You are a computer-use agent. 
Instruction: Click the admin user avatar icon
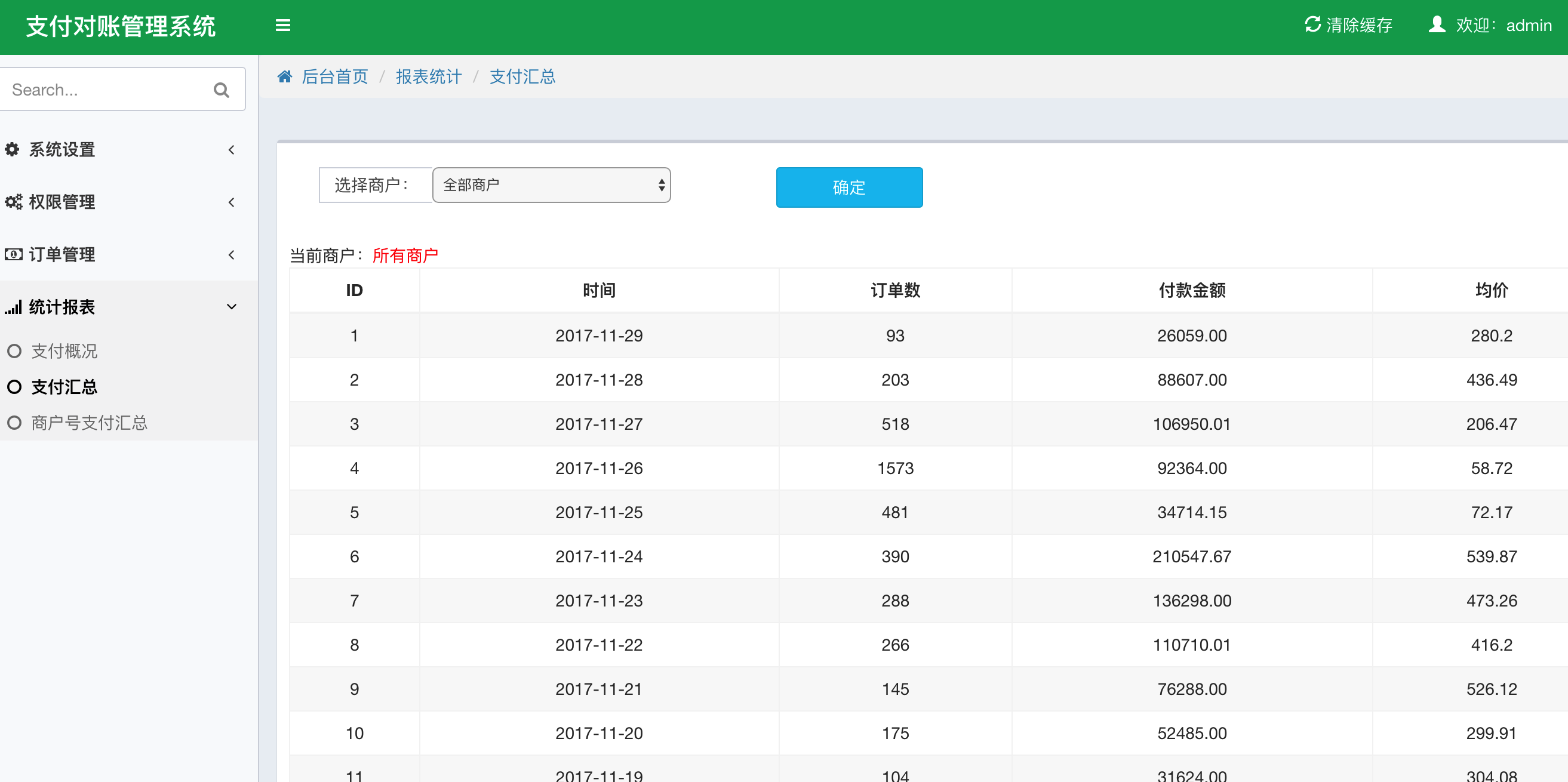[1437, 24]
